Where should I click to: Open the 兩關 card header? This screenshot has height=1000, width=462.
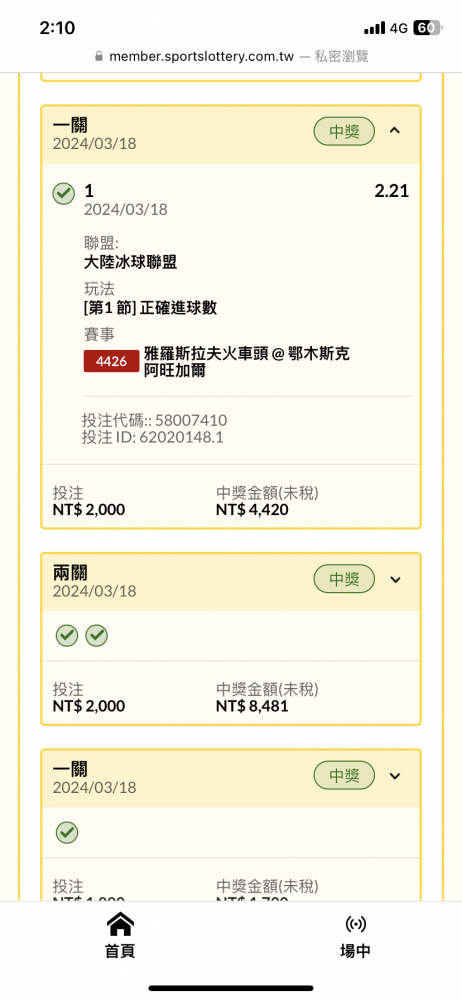tap(231, 582)
